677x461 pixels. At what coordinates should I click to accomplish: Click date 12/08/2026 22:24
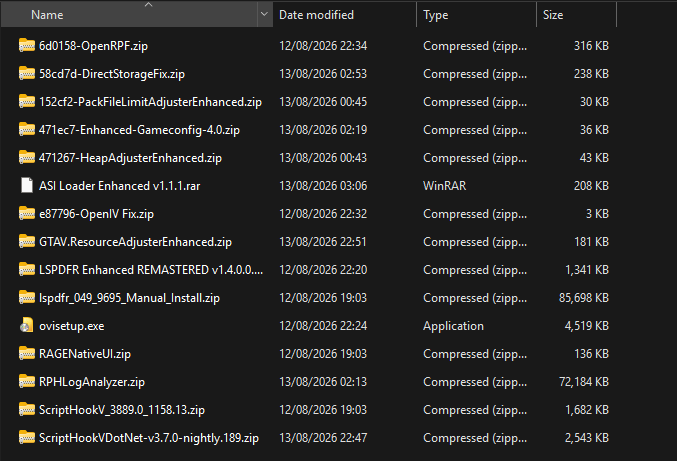(x=323, y=326)
